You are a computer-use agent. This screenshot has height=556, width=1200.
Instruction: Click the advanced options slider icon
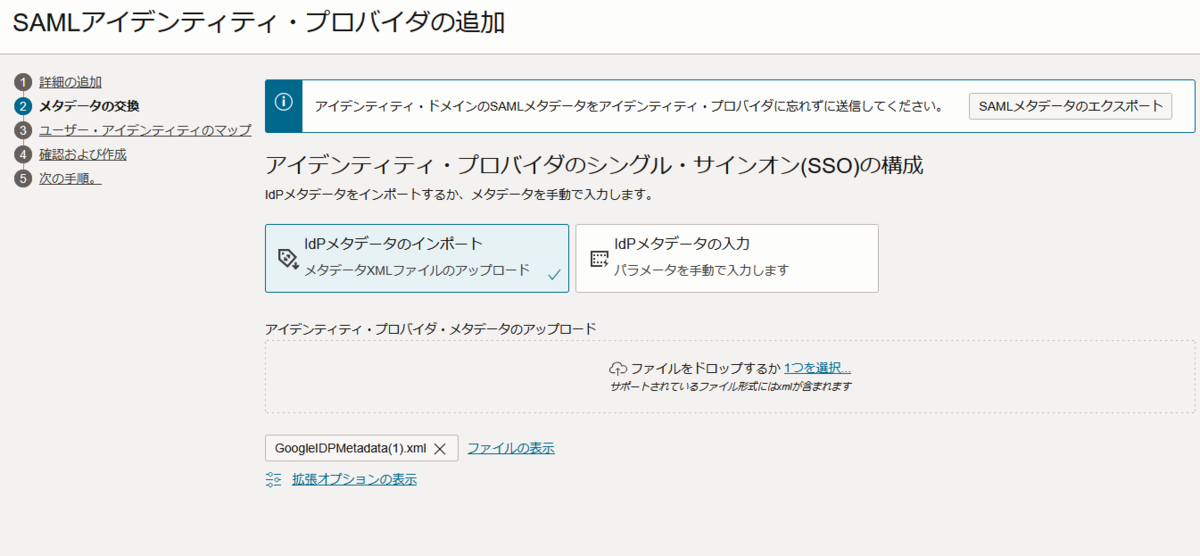click(274, 480)
